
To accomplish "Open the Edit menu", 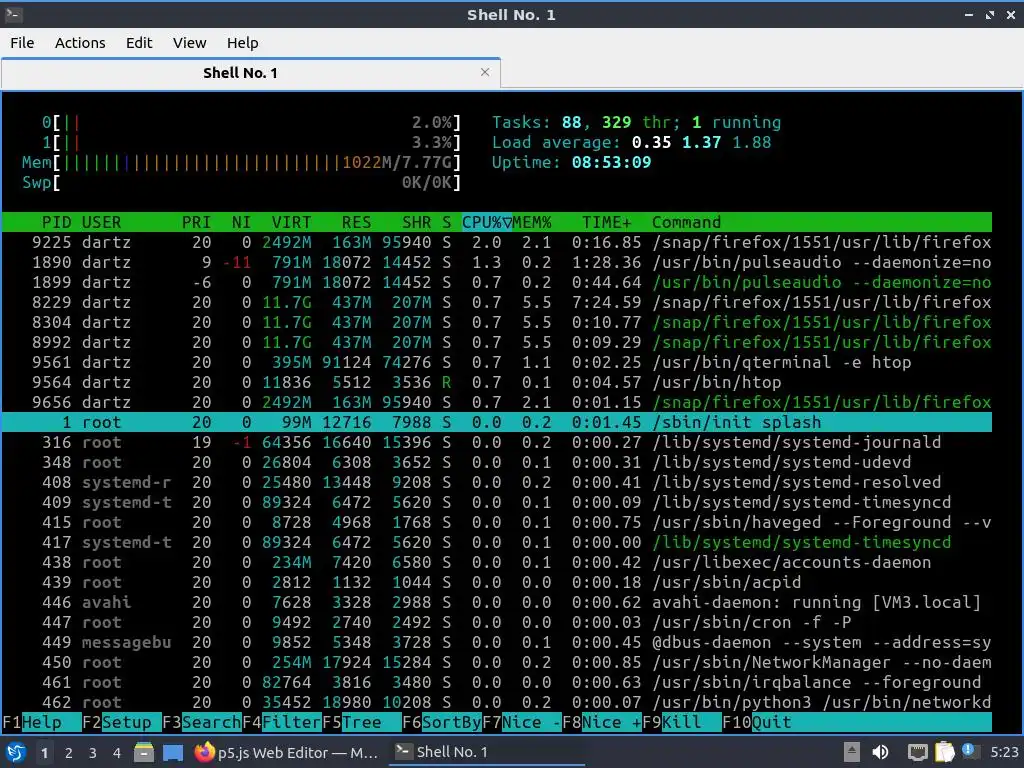I will [138, 43].
